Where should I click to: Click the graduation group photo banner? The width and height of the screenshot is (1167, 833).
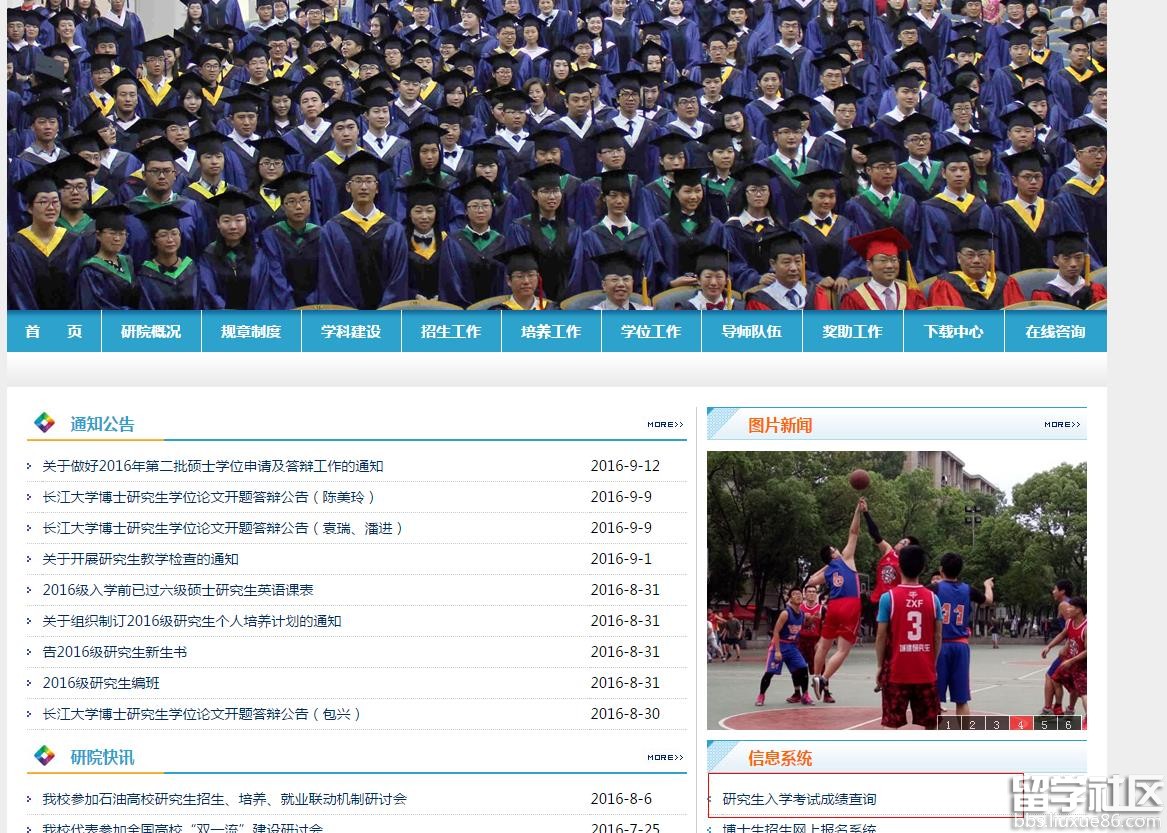556,155
